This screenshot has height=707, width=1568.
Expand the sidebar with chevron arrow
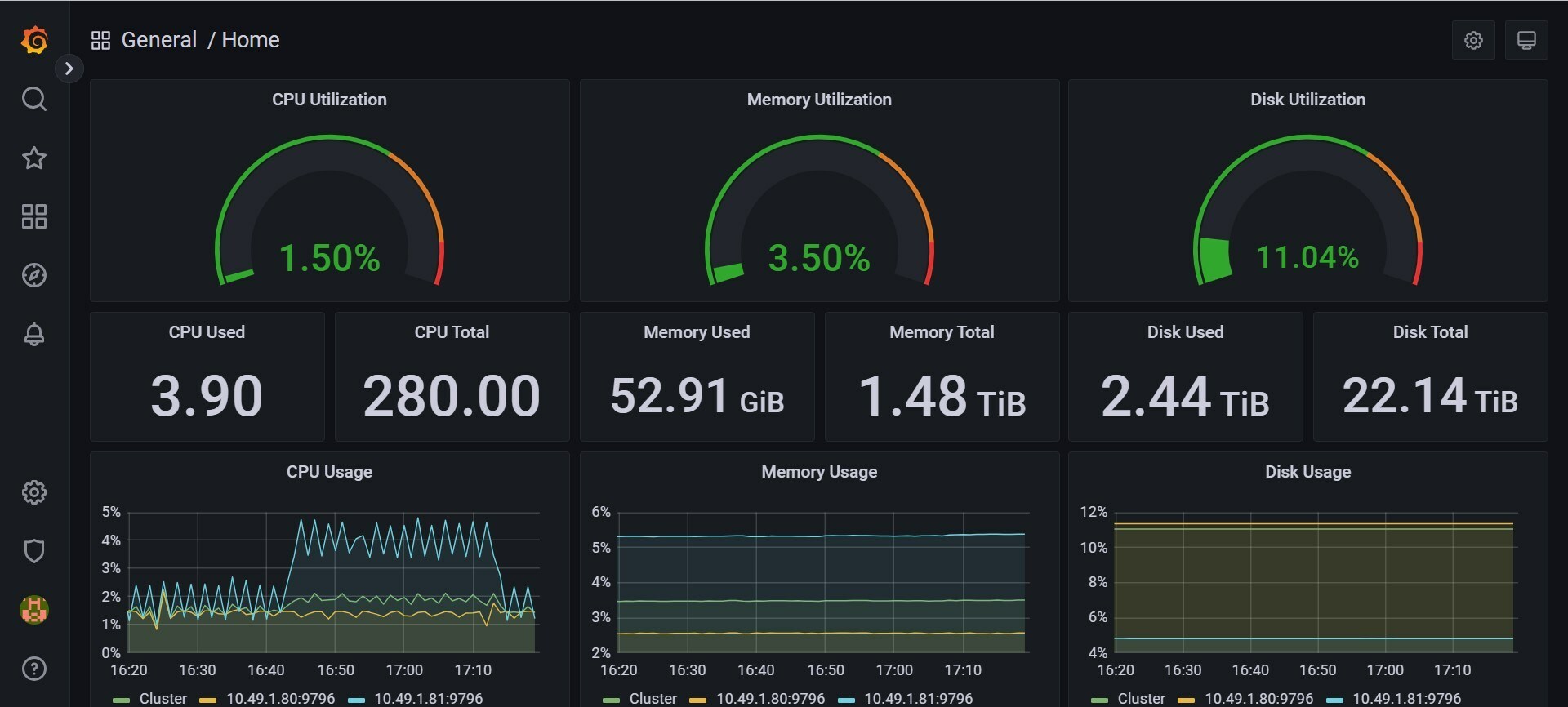click(x=69, y=69)
